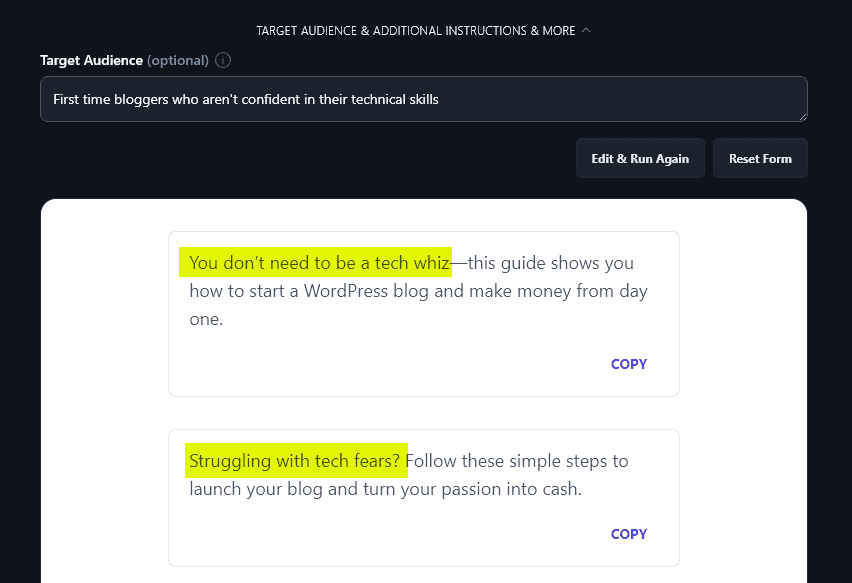Click the COPY icon-link on the second headline card
852x583 pixels.
tap(628, 534)
